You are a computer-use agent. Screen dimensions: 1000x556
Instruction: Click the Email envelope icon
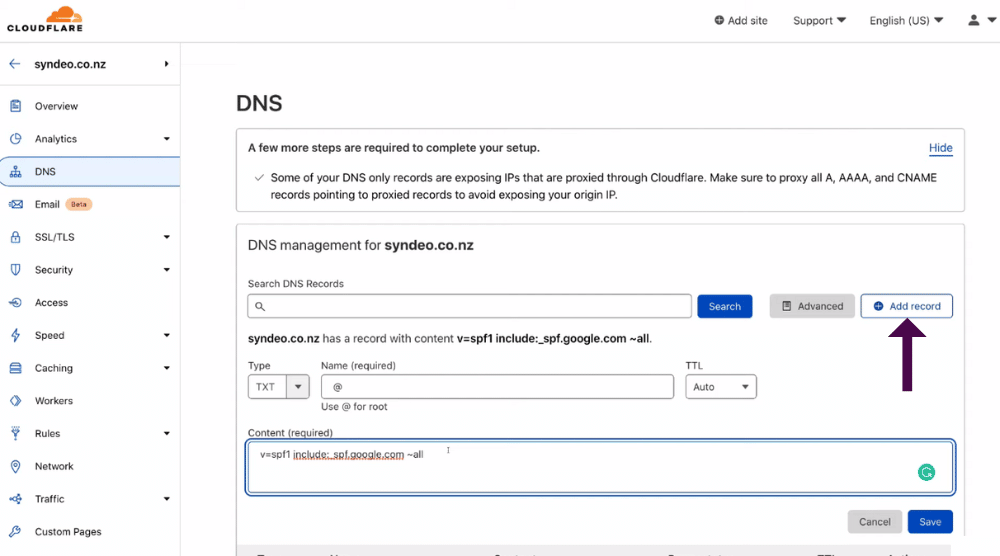pos(15,204)
